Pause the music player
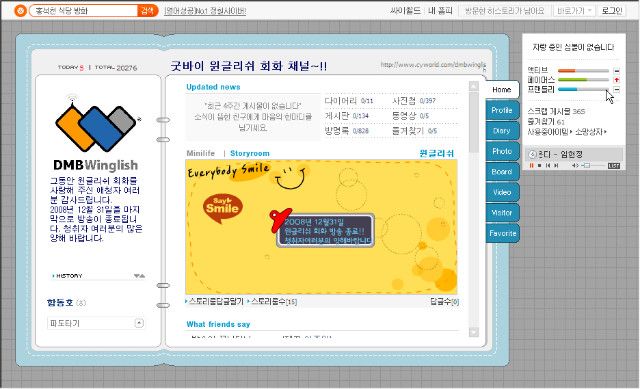This screenshot has width=640, height=389. (x=531, y=165)
